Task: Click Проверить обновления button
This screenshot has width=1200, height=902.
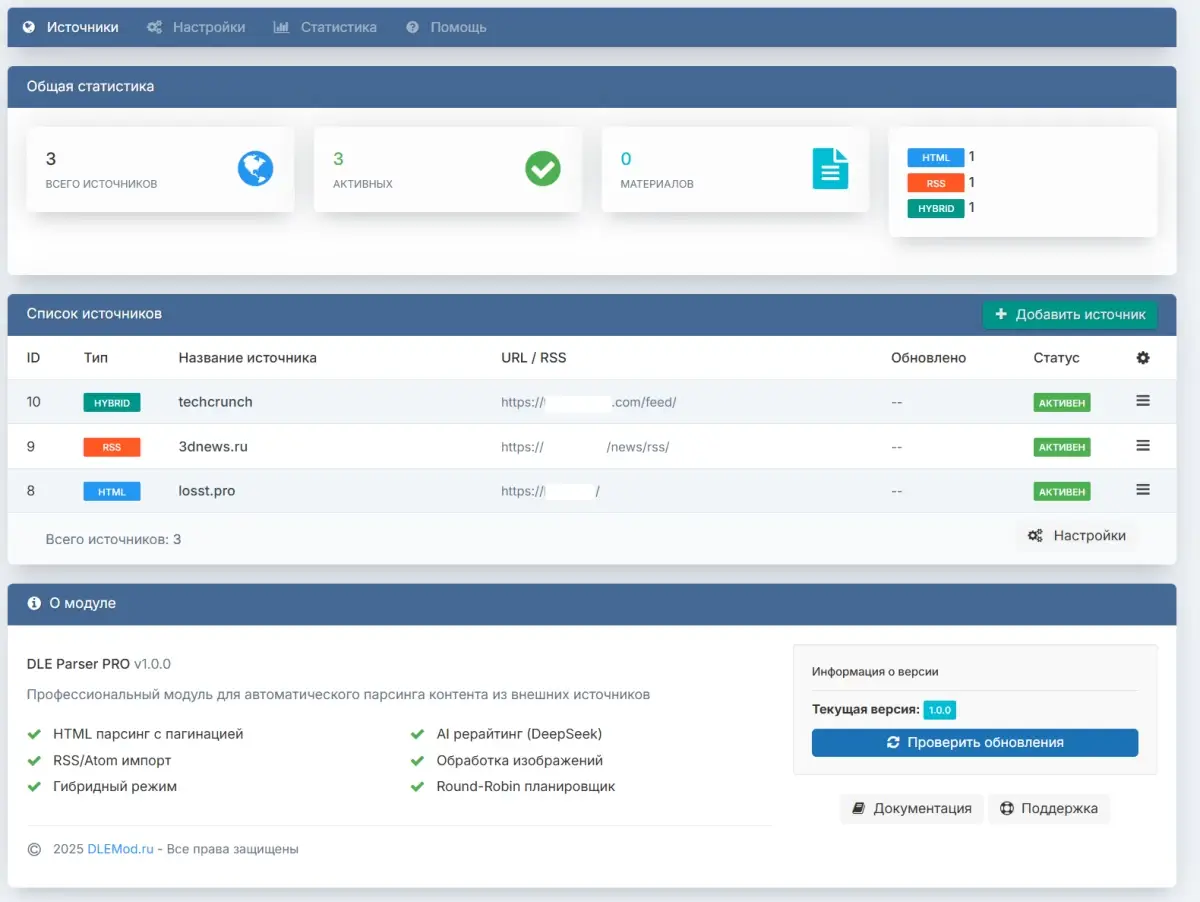Action: coord(974,743)
